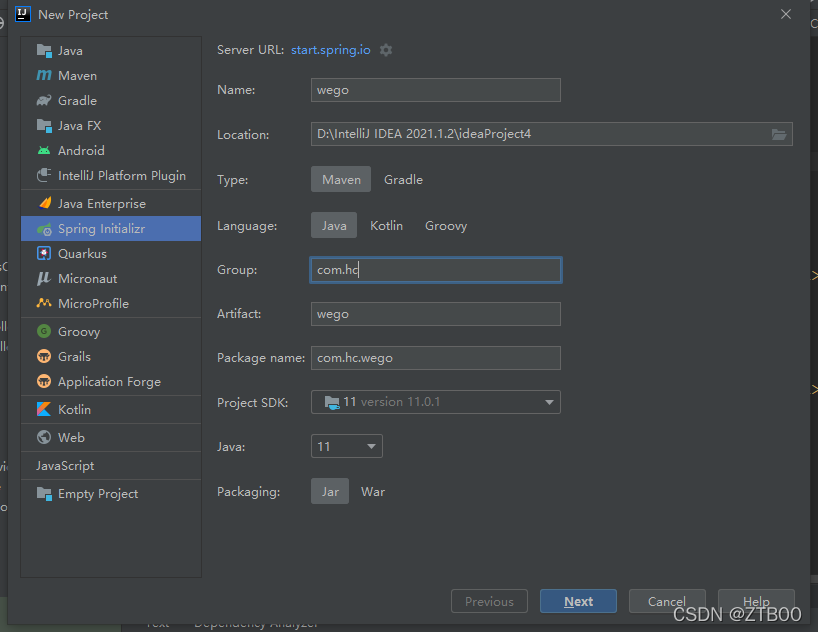This screenshot has width=818, height=632.
Task: Open the Project SDK dropdown
Action: 436,402
